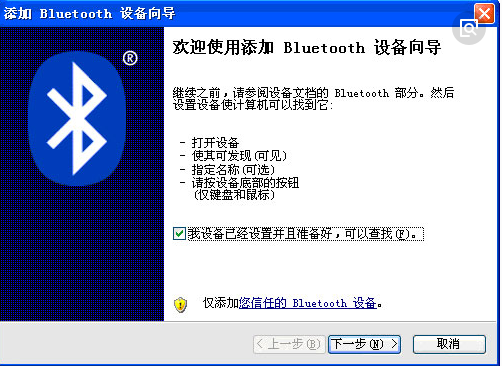The width and height of the screenshot is (502, 366).
Task: Click the 请按设备底部的按钮 instruction line
Action: tap(245, 182)
